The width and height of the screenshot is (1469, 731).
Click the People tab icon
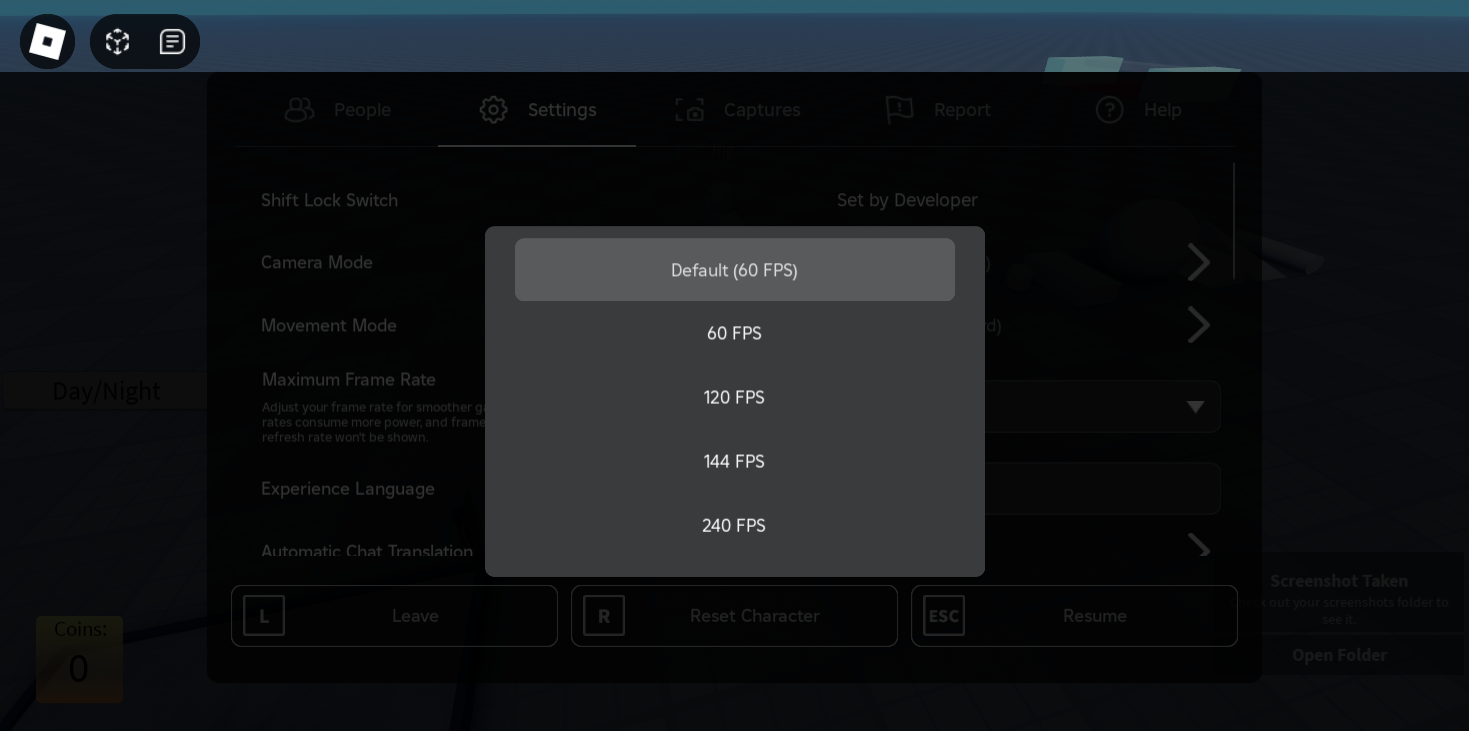coord(299,109)
